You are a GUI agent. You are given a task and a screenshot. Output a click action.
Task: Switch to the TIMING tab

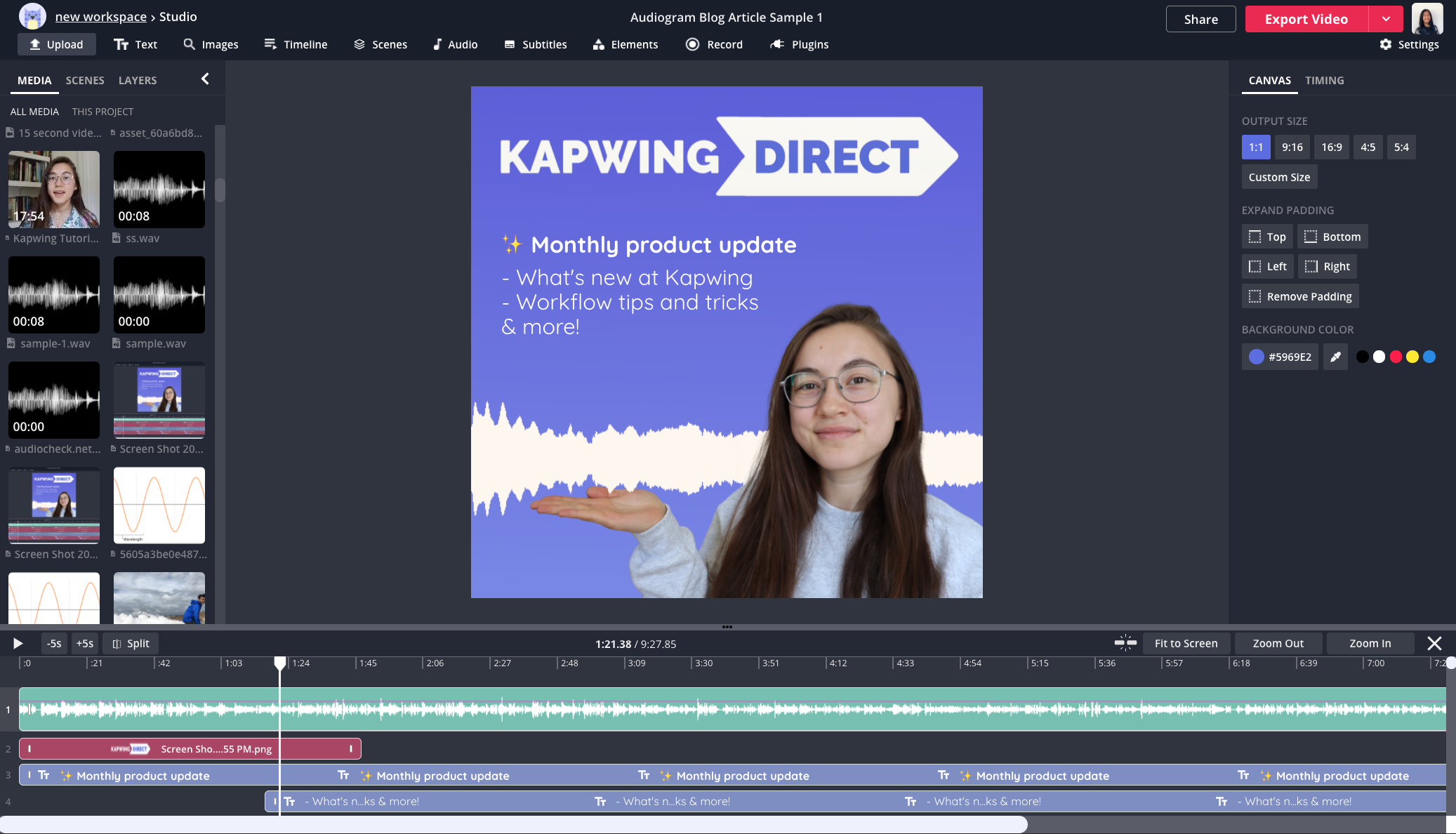1324,80
